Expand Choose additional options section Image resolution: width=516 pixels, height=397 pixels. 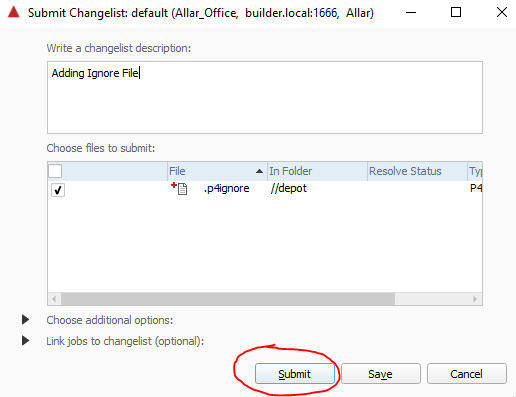[x=25, y=320]
